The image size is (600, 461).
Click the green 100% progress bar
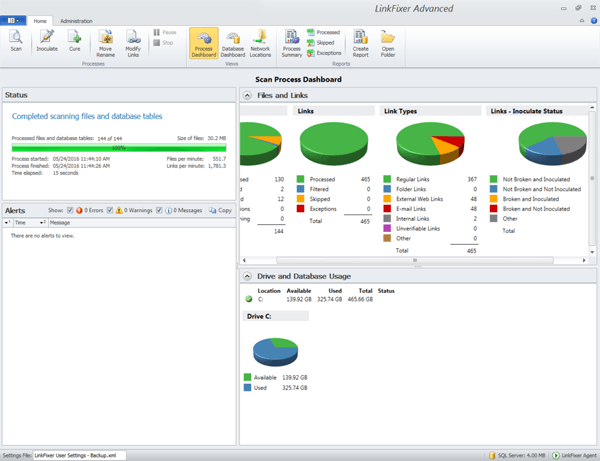pyautogui.click(x=118, y=147)
